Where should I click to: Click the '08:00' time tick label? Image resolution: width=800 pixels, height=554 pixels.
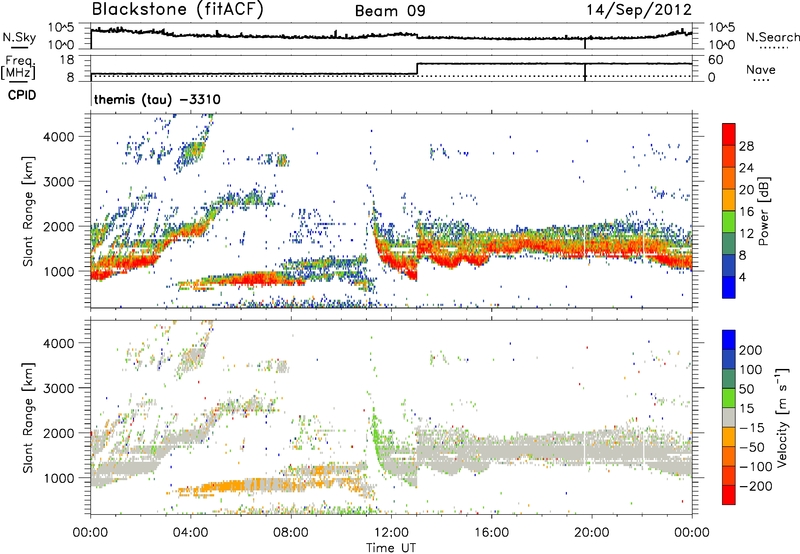click(291, 533)
